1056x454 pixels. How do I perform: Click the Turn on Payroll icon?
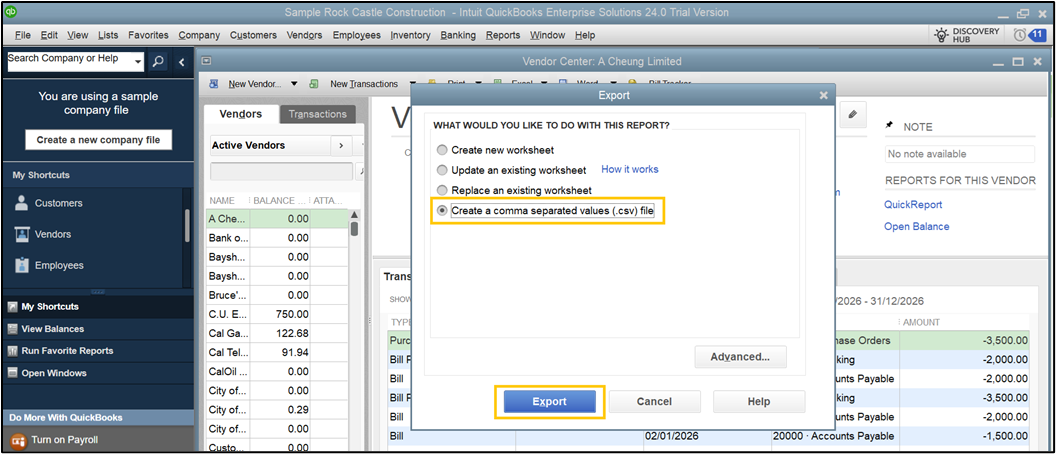point(18,440)
